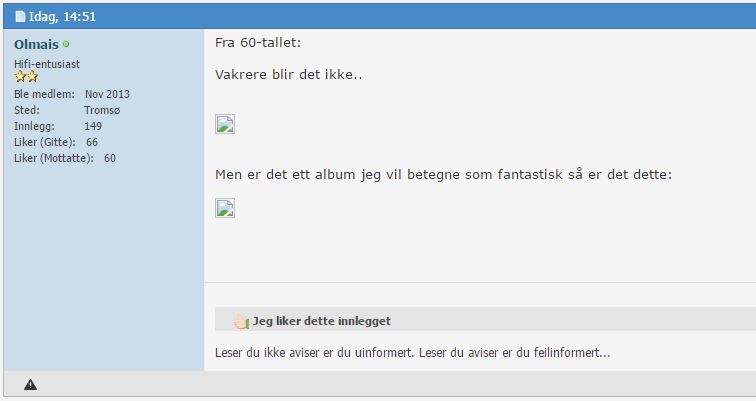Click the Liker (Mottatte) value 60

click(110, 158)
